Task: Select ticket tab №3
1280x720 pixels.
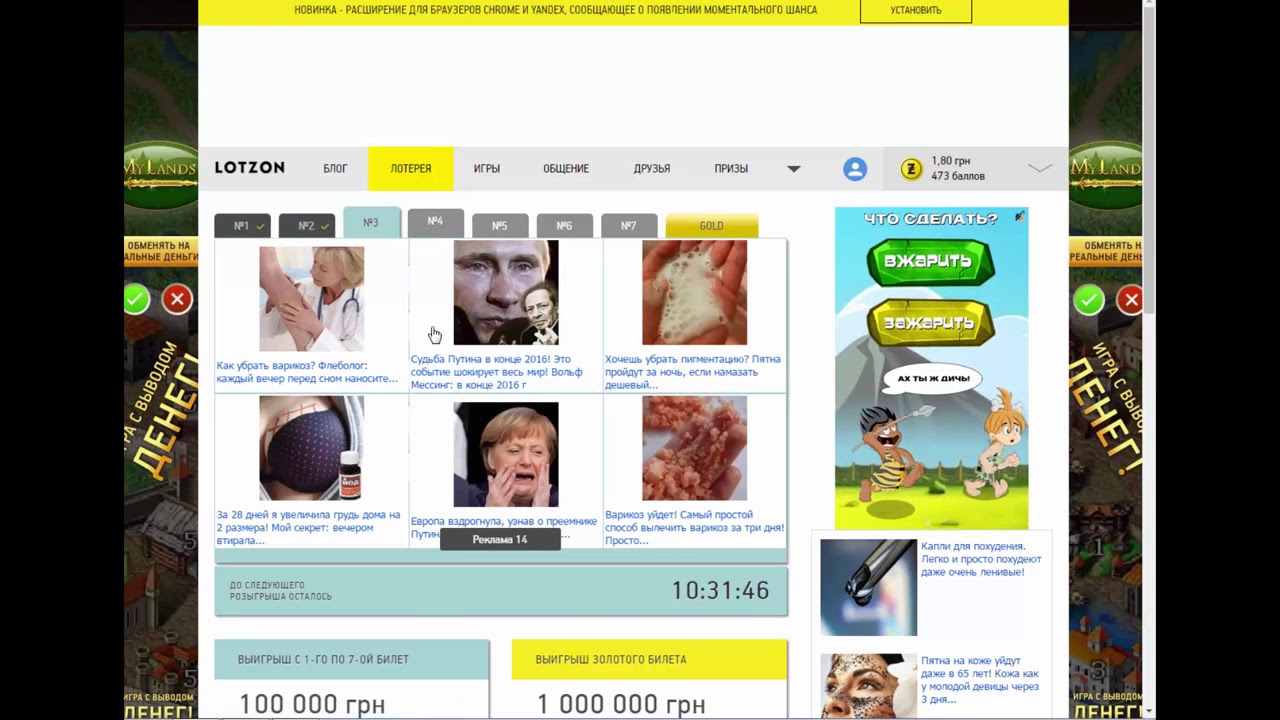Action: [371, 223]
